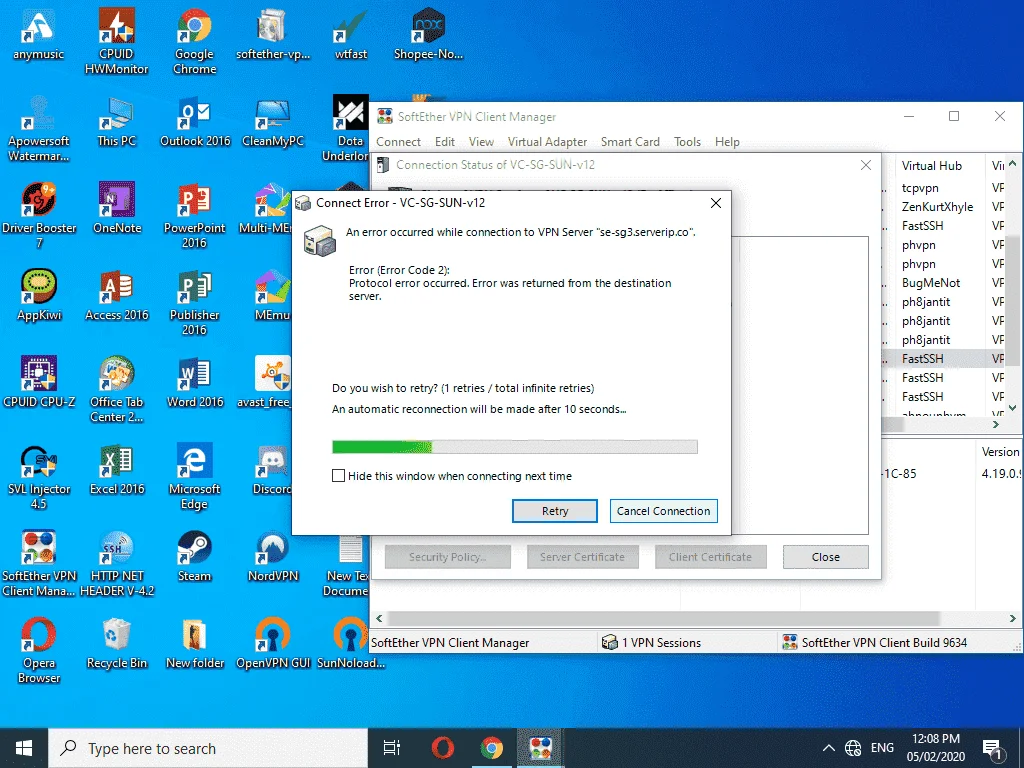
Task: Show hidden system tray icons
Action: tap(828, 748)
